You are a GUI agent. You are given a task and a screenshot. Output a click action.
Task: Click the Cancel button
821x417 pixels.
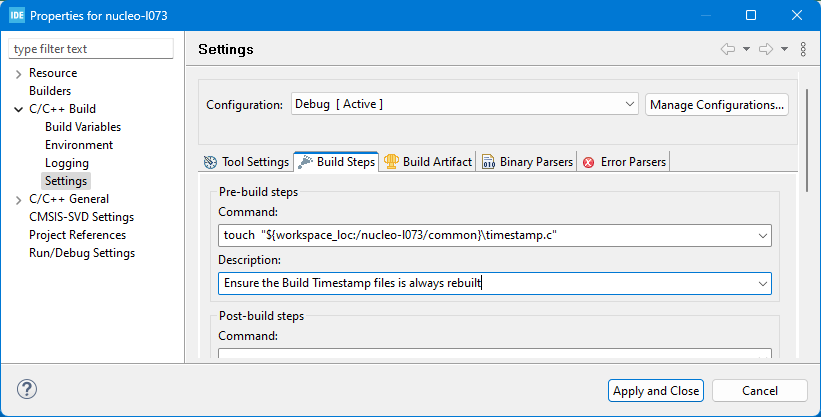(760, 391)
